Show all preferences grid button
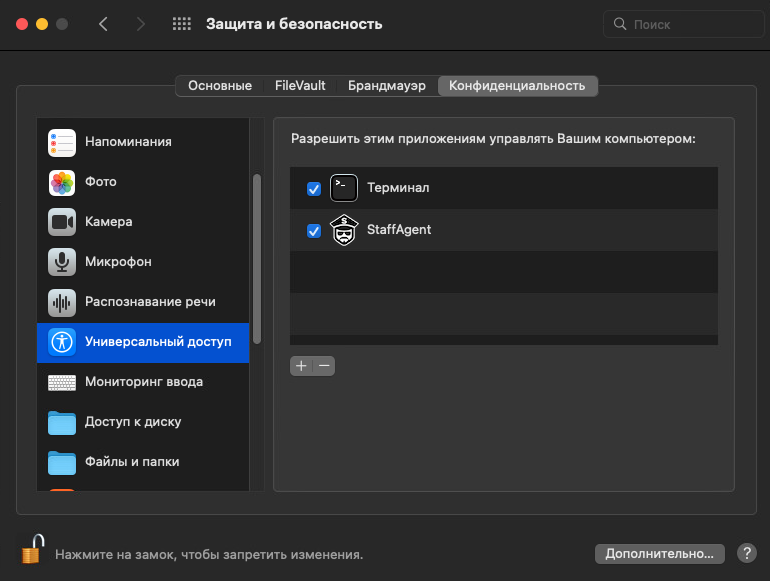Image resolution: width=770 pixels, height=581 pixels. click(181, 24)
